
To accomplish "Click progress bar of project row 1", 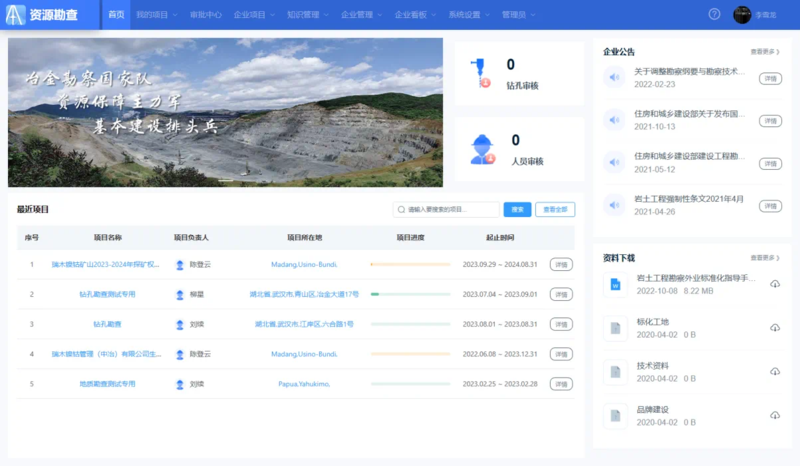I will [411, 264].
